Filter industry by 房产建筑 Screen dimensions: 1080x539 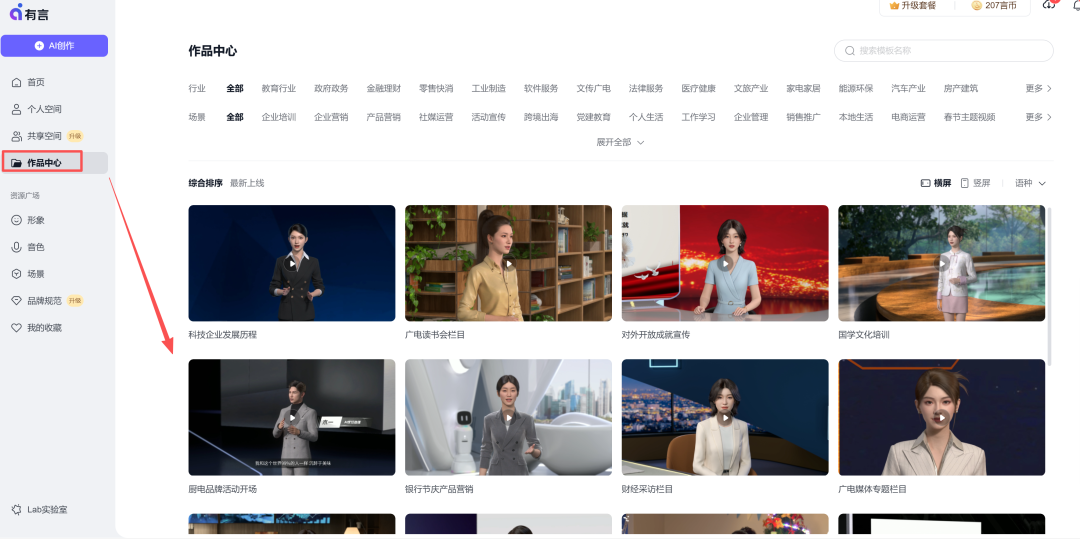tap(961, 89)
